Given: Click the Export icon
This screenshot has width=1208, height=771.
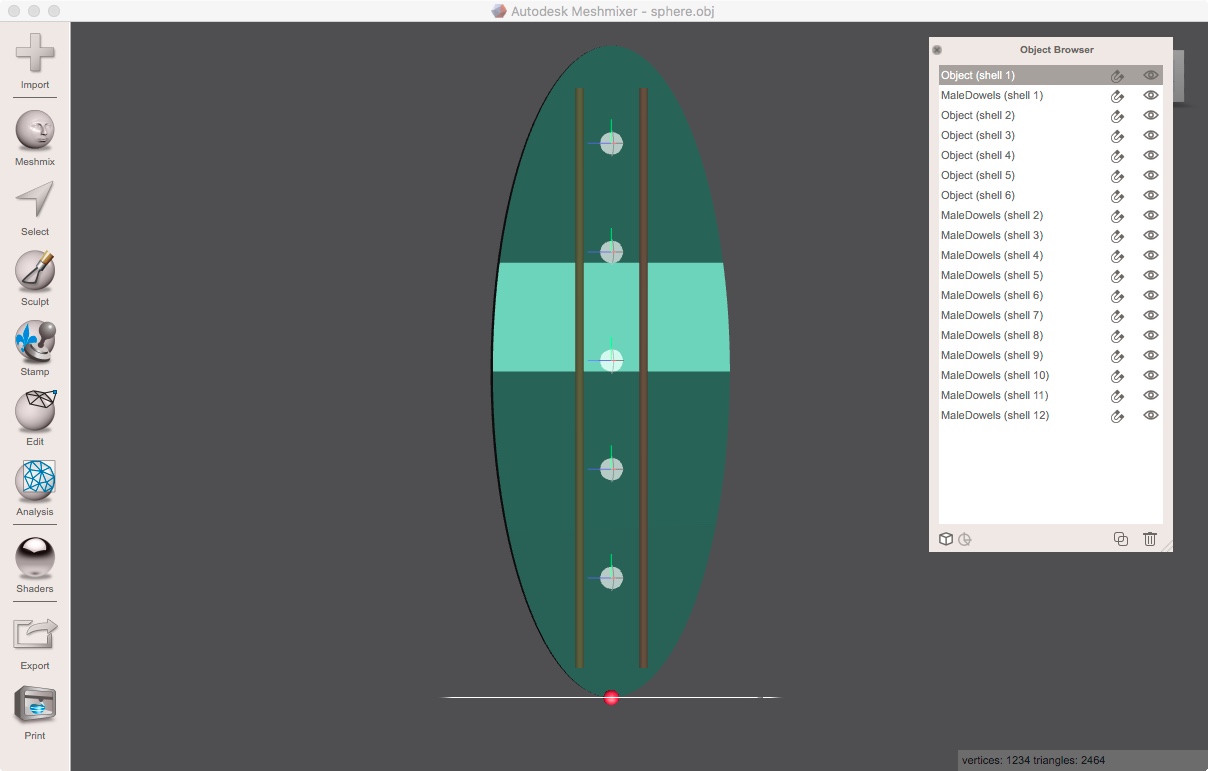Looking at the screenshot, I should tap(35, 634).
